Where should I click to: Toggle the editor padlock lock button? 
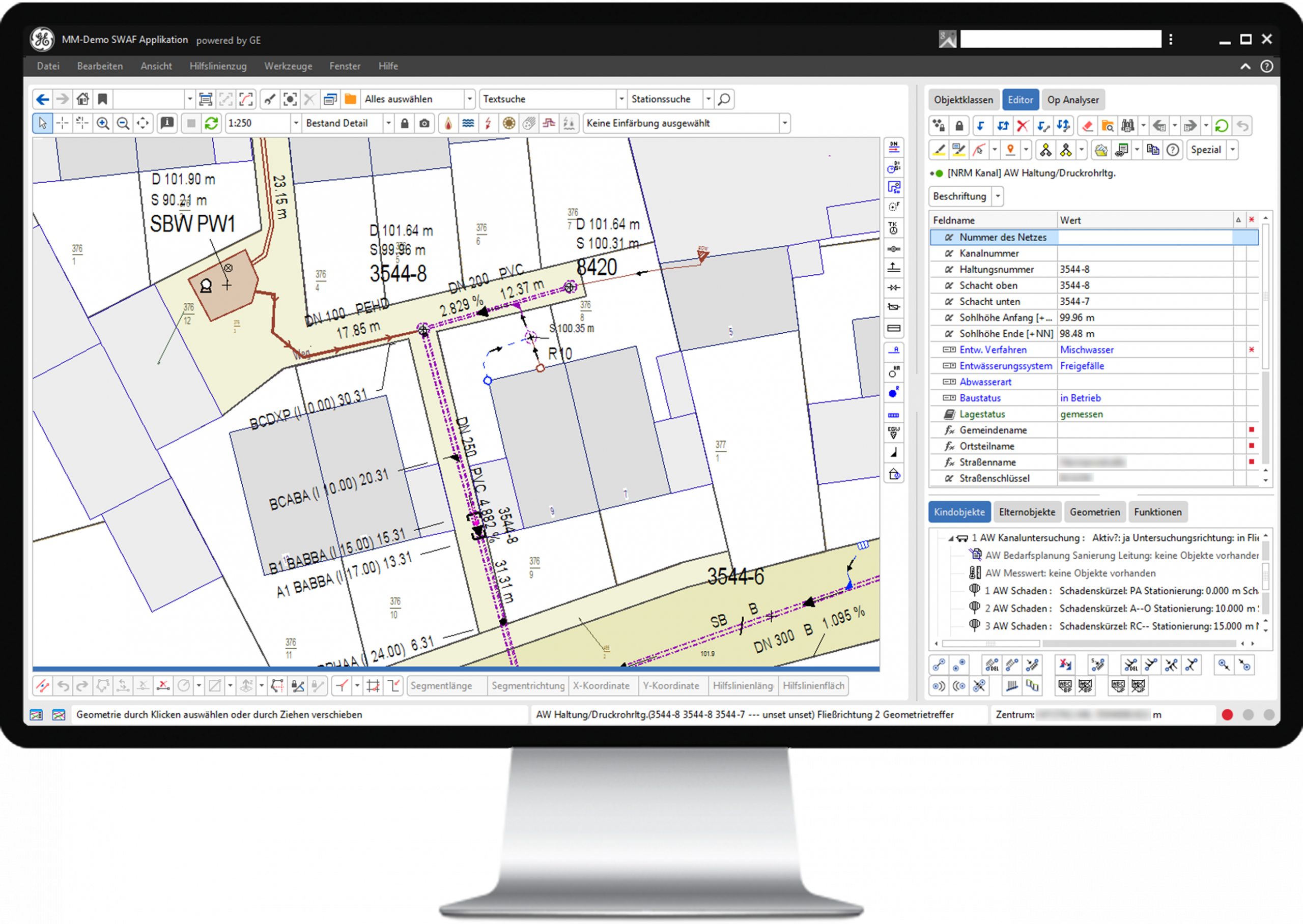click(959, 126)
